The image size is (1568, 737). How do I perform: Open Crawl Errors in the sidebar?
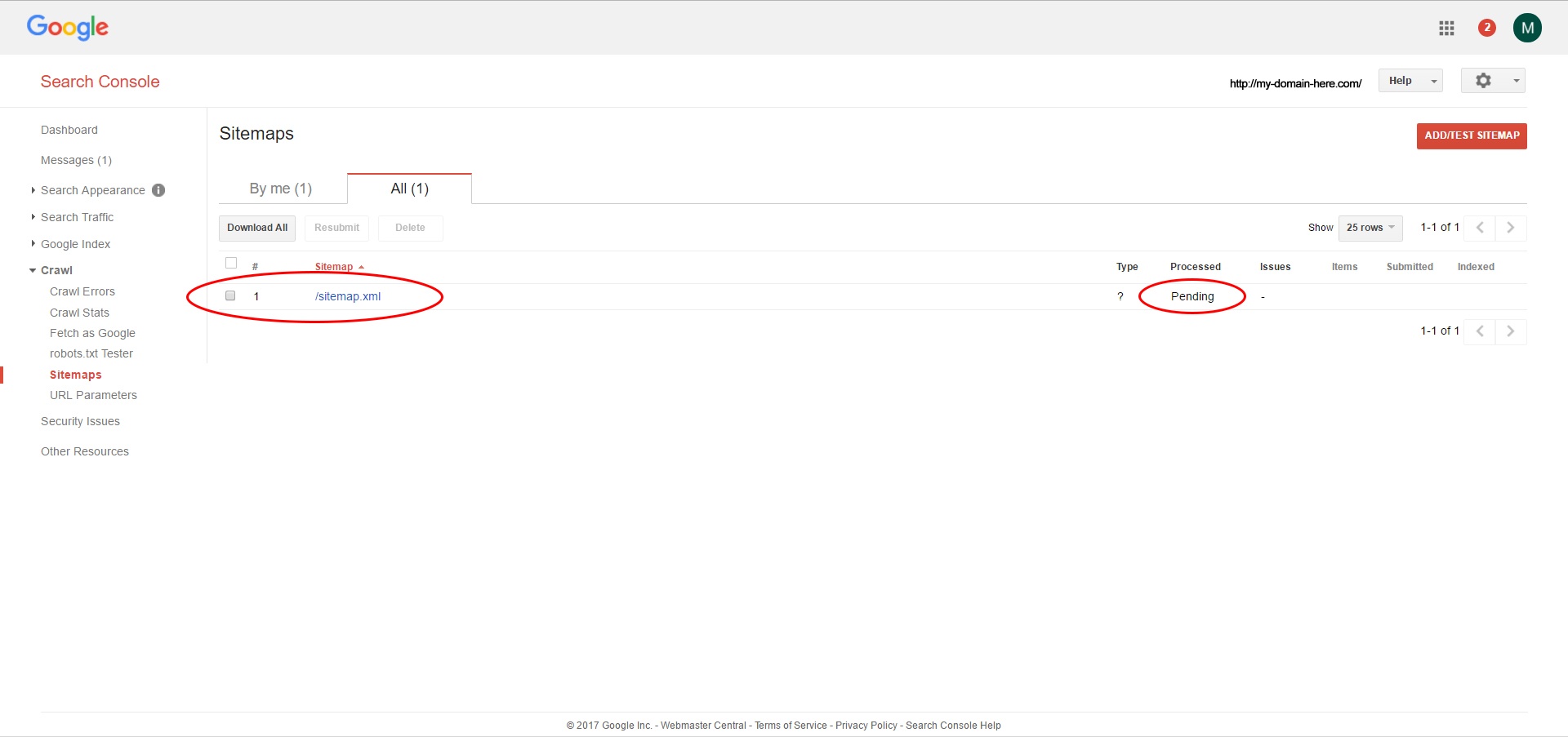(x=82, y=291)
